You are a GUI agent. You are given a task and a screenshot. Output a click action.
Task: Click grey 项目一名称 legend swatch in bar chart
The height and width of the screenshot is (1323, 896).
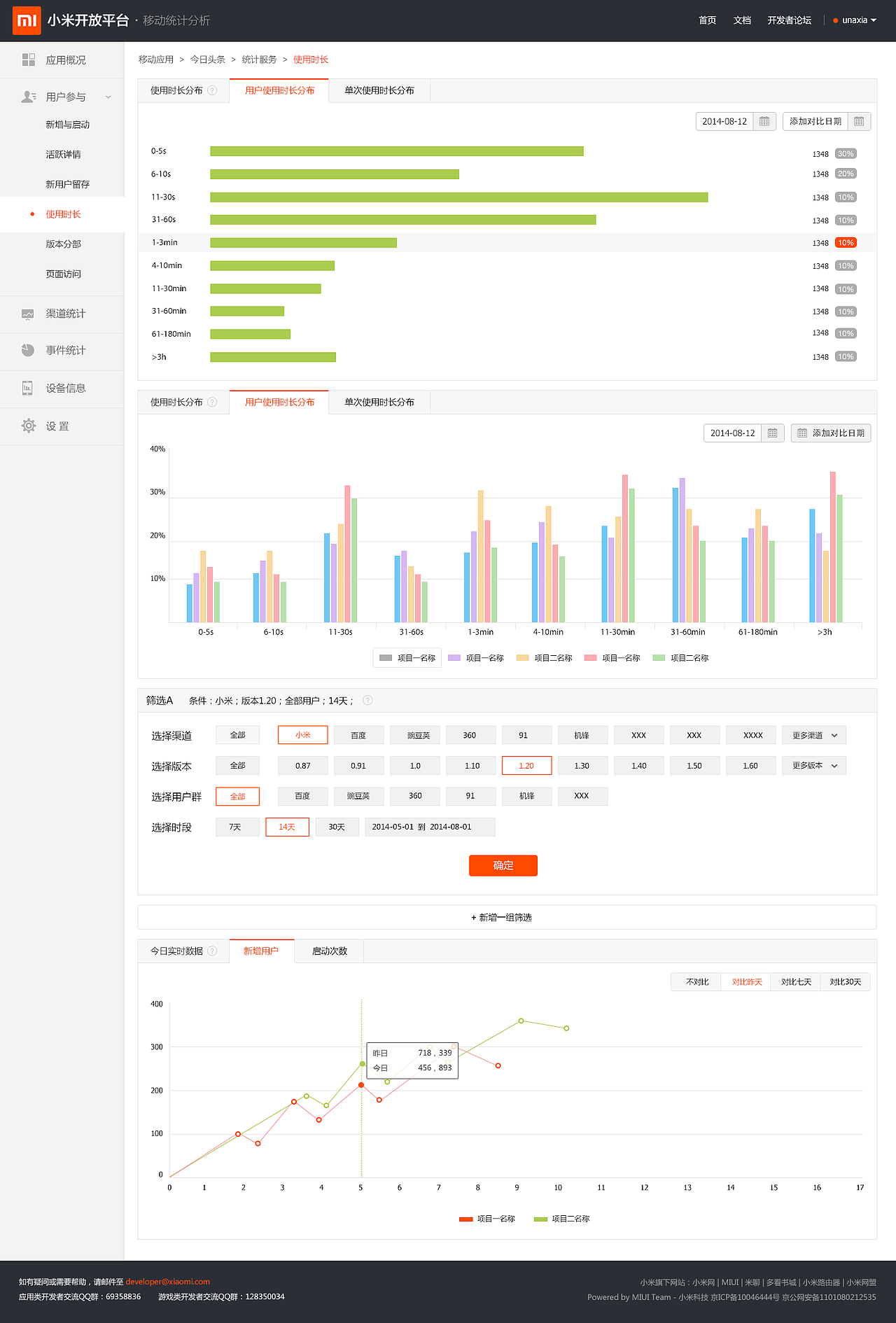(x=386, y=658)
